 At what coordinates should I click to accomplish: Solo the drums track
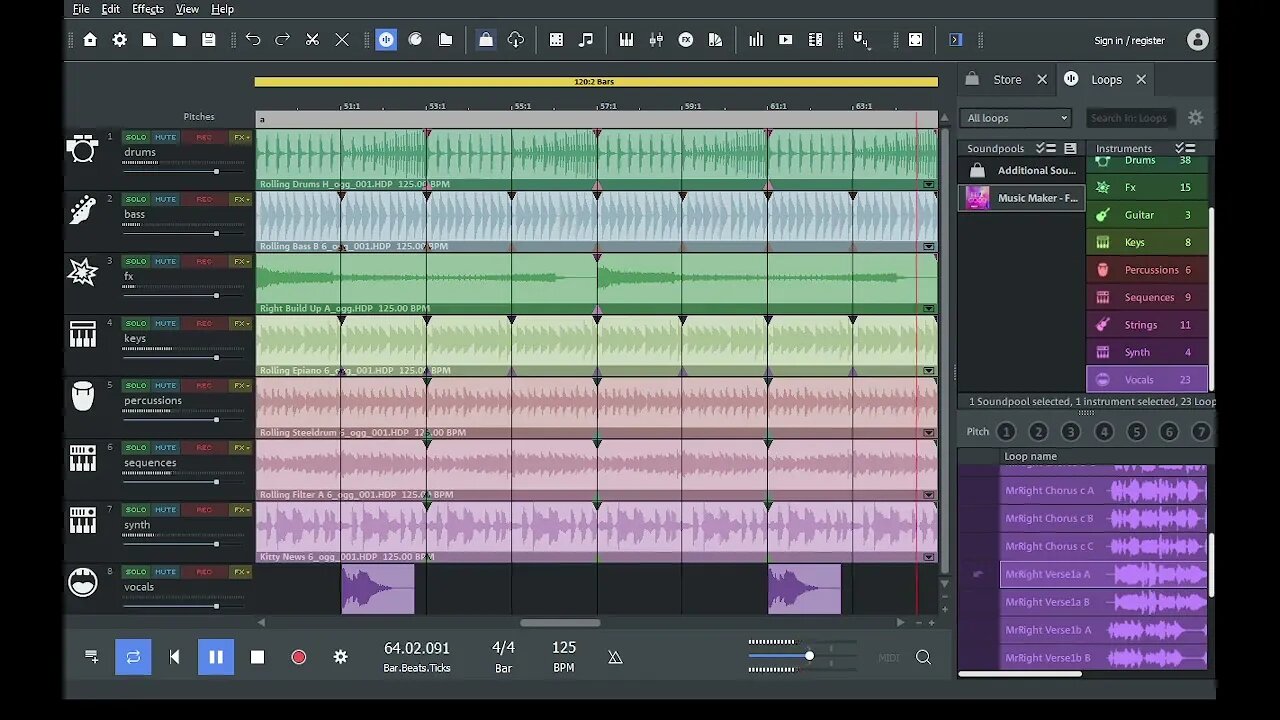click(x=136, y=137)
